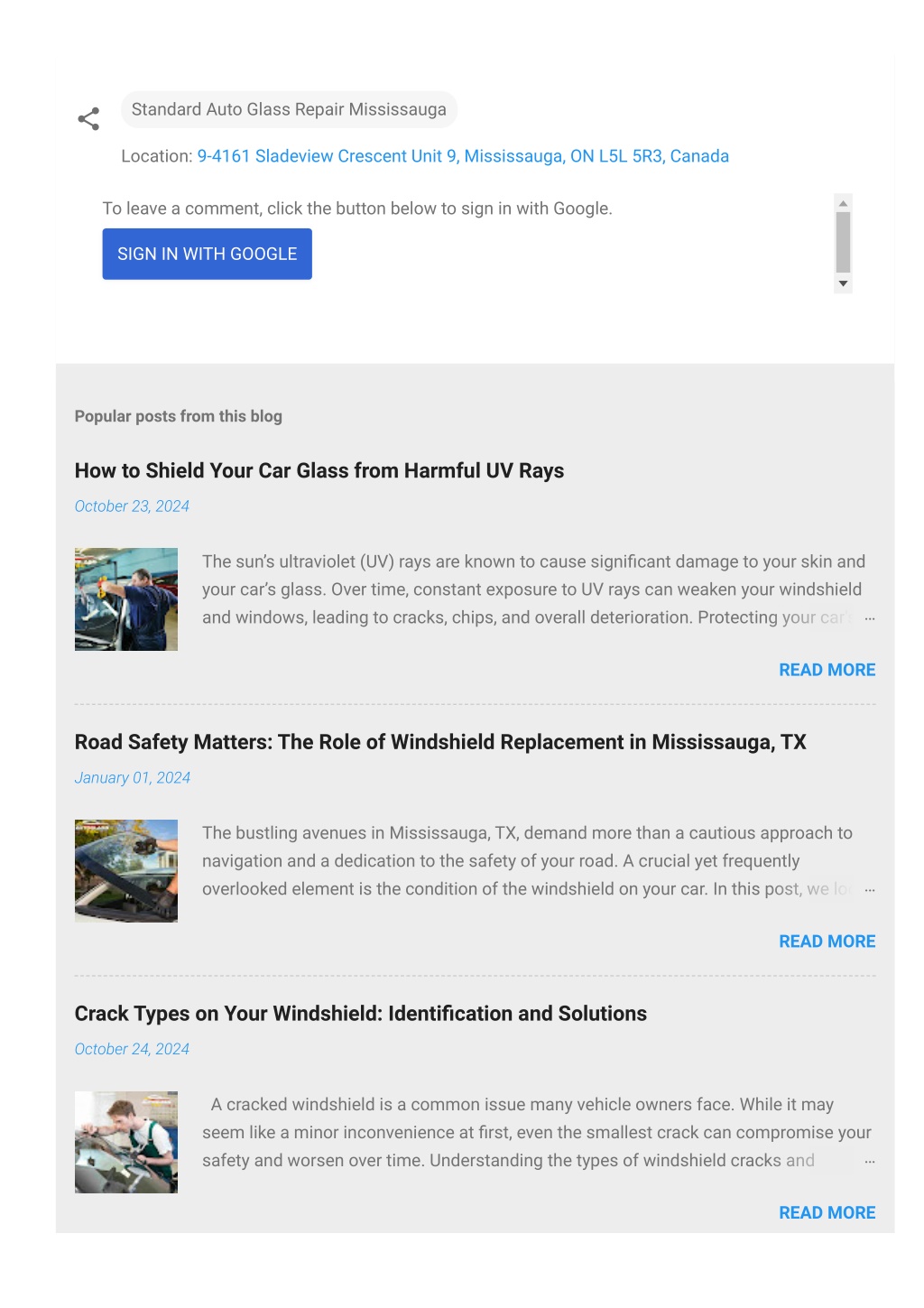Screen dimensions: 924x1308
Task: Click Read More for UV rays post
Action: (x=827, y=670)
